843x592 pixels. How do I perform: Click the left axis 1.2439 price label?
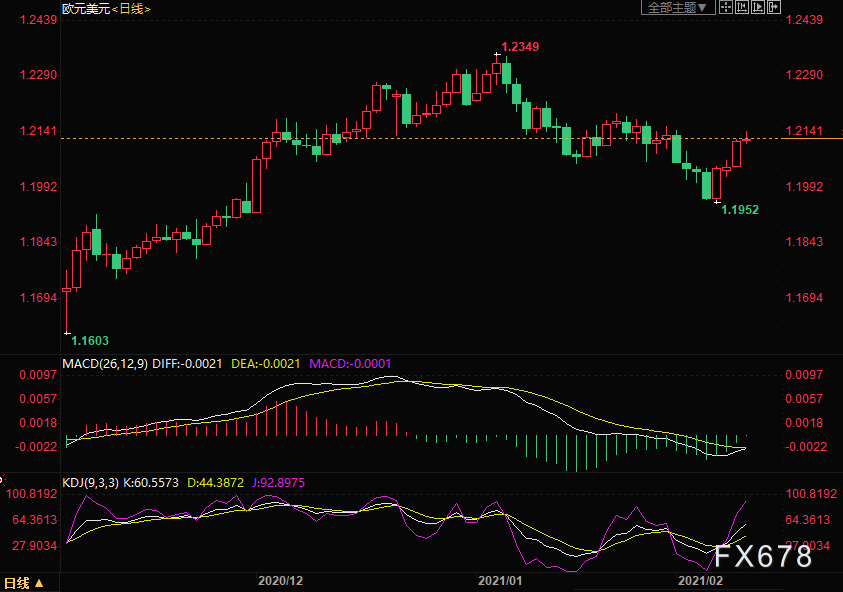[38, 20]
